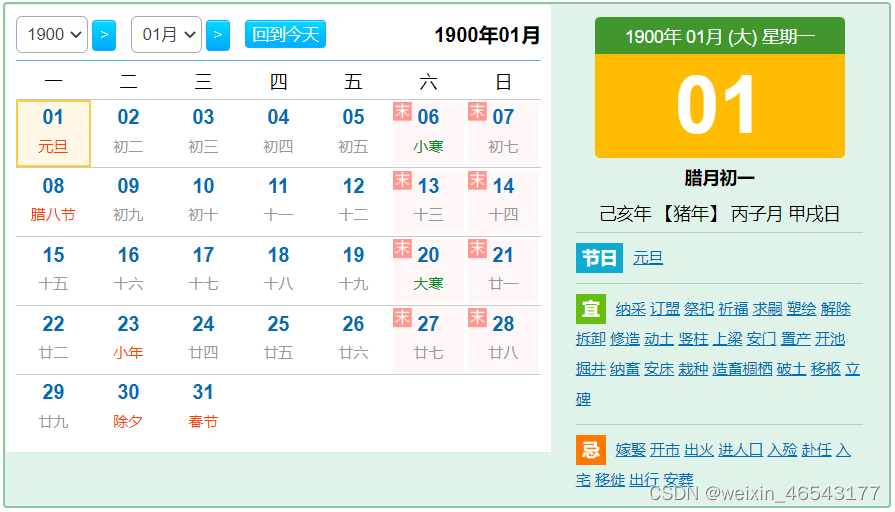The image size is (895, 512).
Task: Click the green 宜 badge
Action: click(591, 309)
